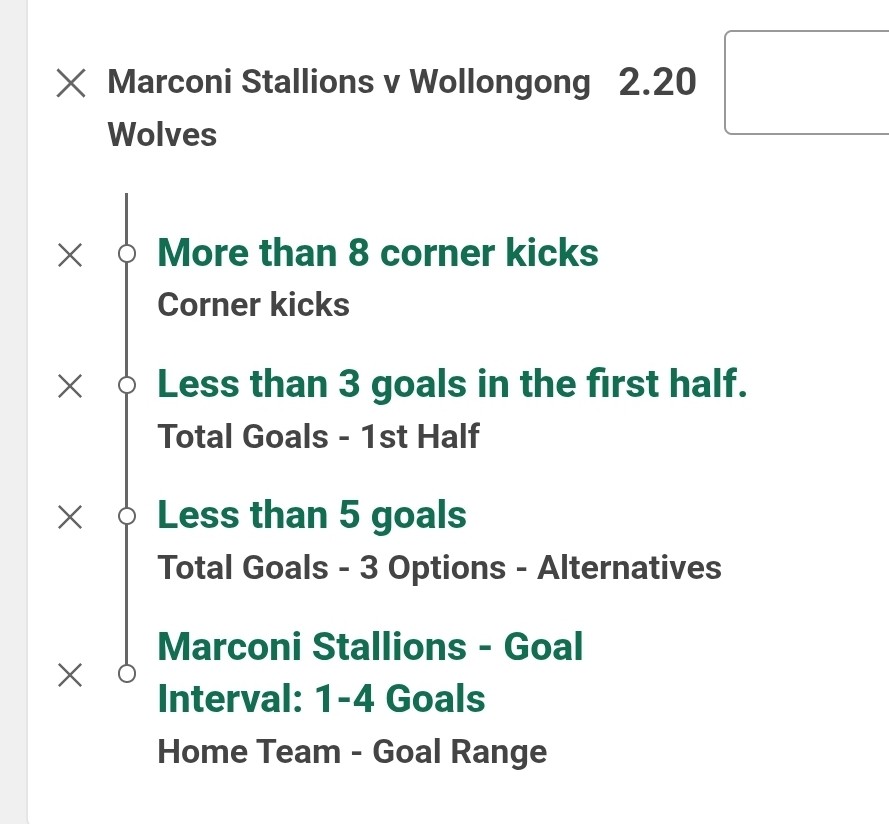This screenshot has width=889, height=824.
Task: Remove the Marconi Stallions v Wollongong Wolves bet
Action: tap(71, 83)
